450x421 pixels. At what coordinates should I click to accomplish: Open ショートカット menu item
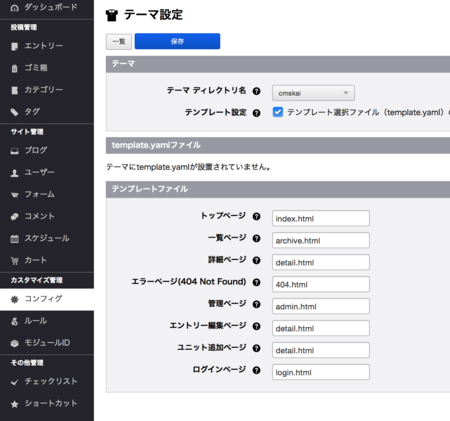47,404
